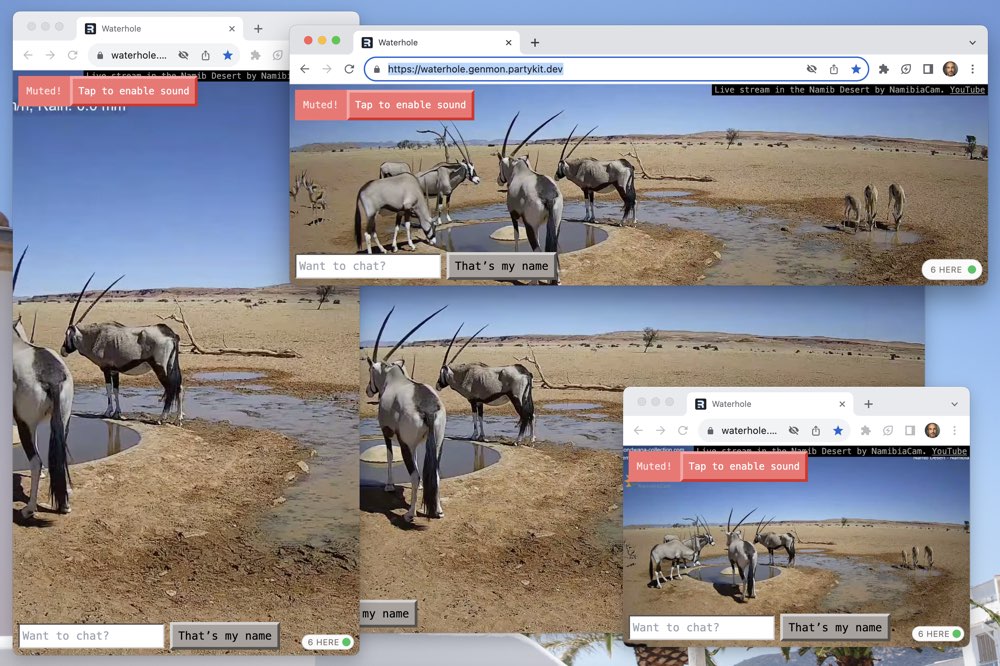
Task: Focus the Want to chat? field in the left window
Action: (91, 636)
